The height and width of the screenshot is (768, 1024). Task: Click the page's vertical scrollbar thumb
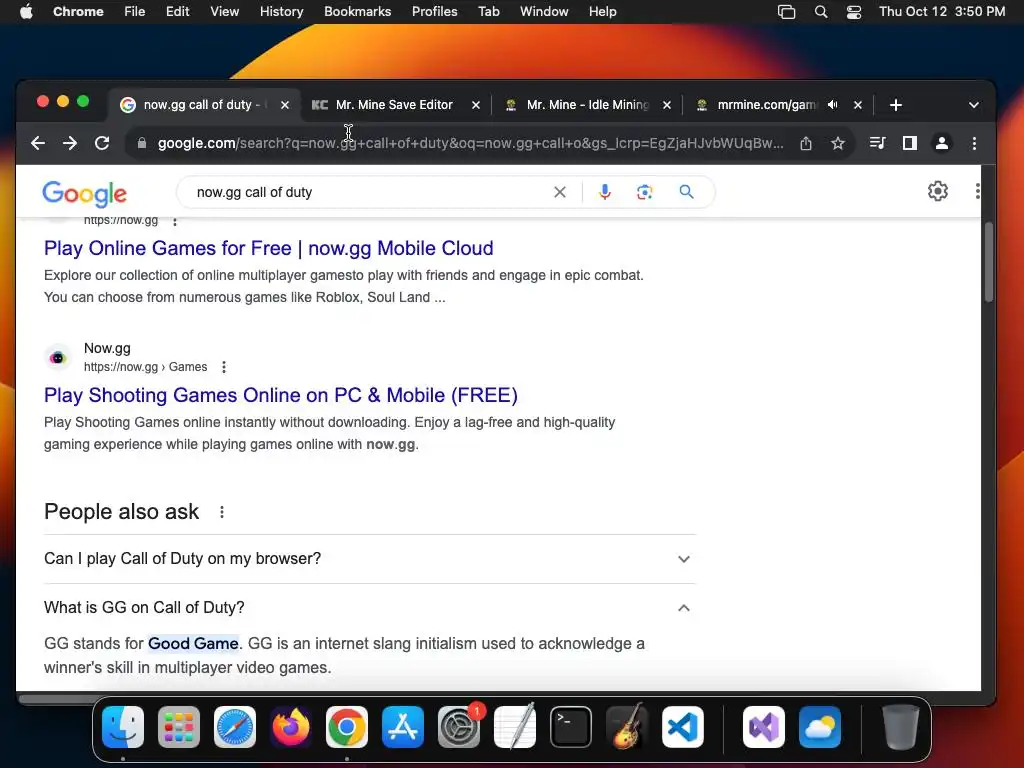989,263
